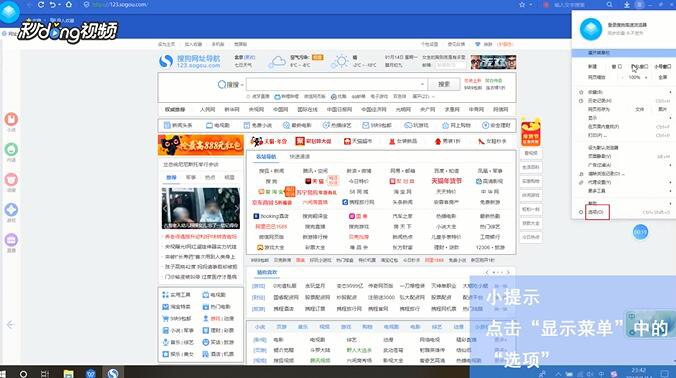
Task: Open search box history dropdown arrow
Action: [x=422, y=84]
